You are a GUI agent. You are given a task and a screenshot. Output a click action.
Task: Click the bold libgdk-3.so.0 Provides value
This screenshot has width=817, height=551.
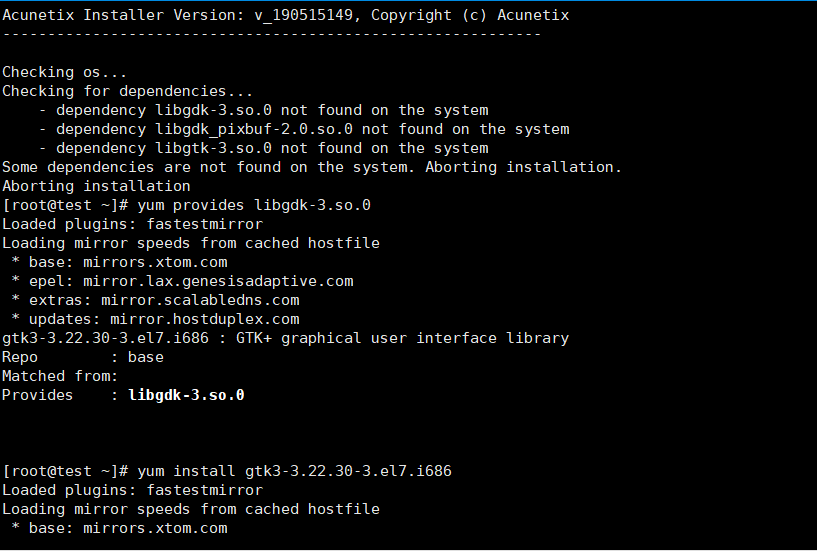187,395
